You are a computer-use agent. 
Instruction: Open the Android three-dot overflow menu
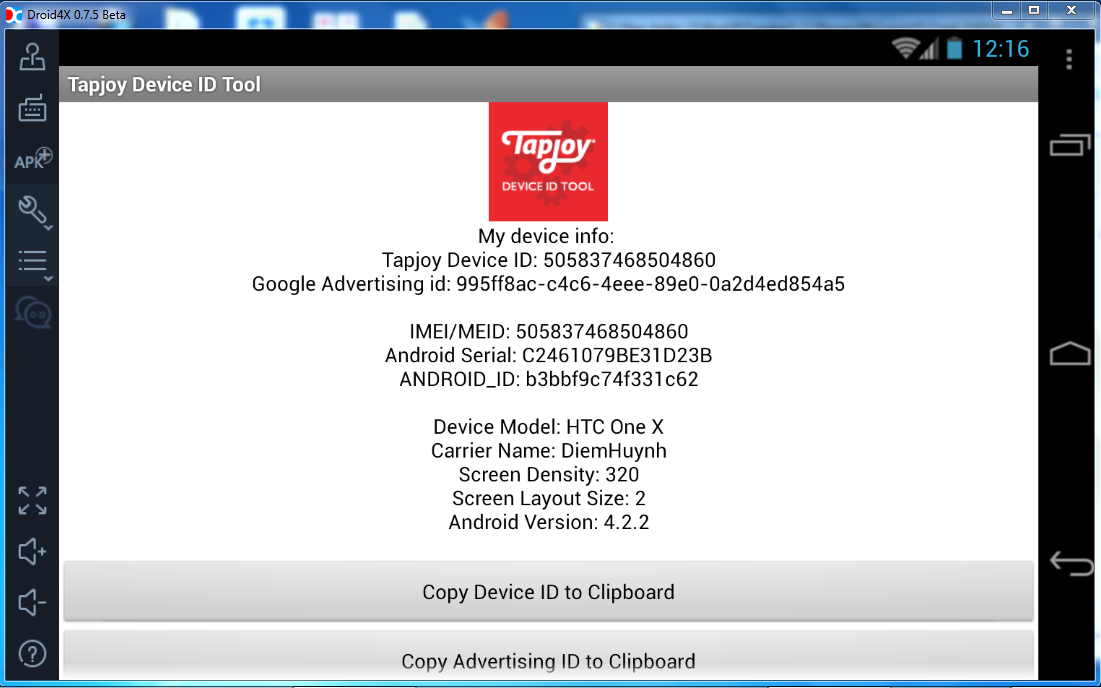point(1069,60)
